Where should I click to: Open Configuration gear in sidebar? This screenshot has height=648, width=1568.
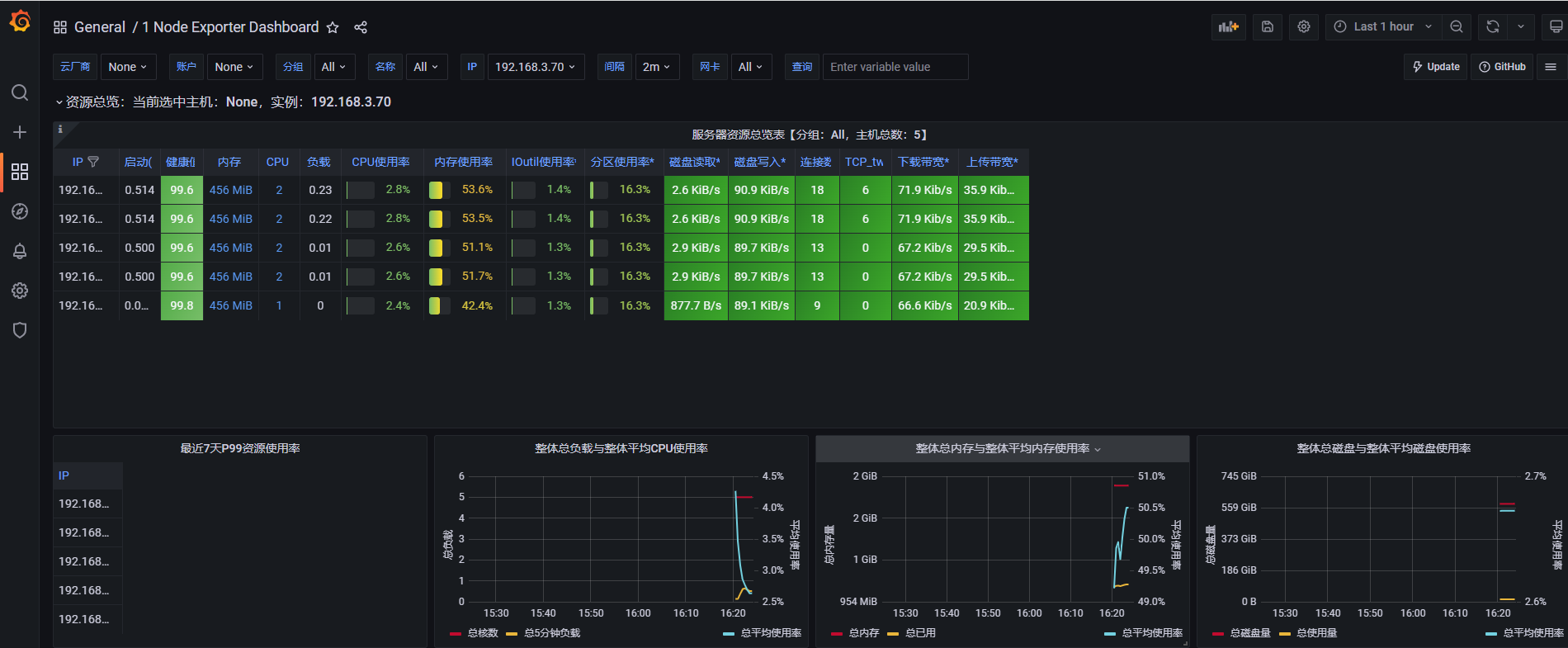pos(20,291)
